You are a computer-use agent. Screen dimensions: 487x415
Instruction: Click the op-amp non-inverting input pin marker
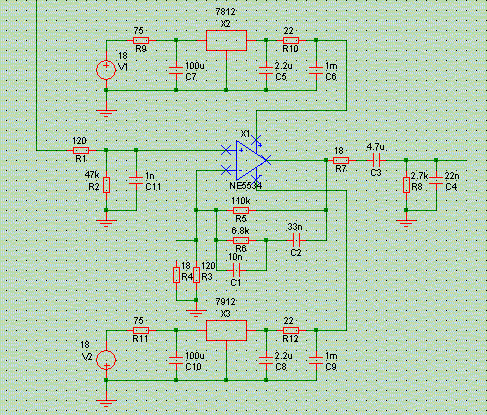(x=226, y=150)
